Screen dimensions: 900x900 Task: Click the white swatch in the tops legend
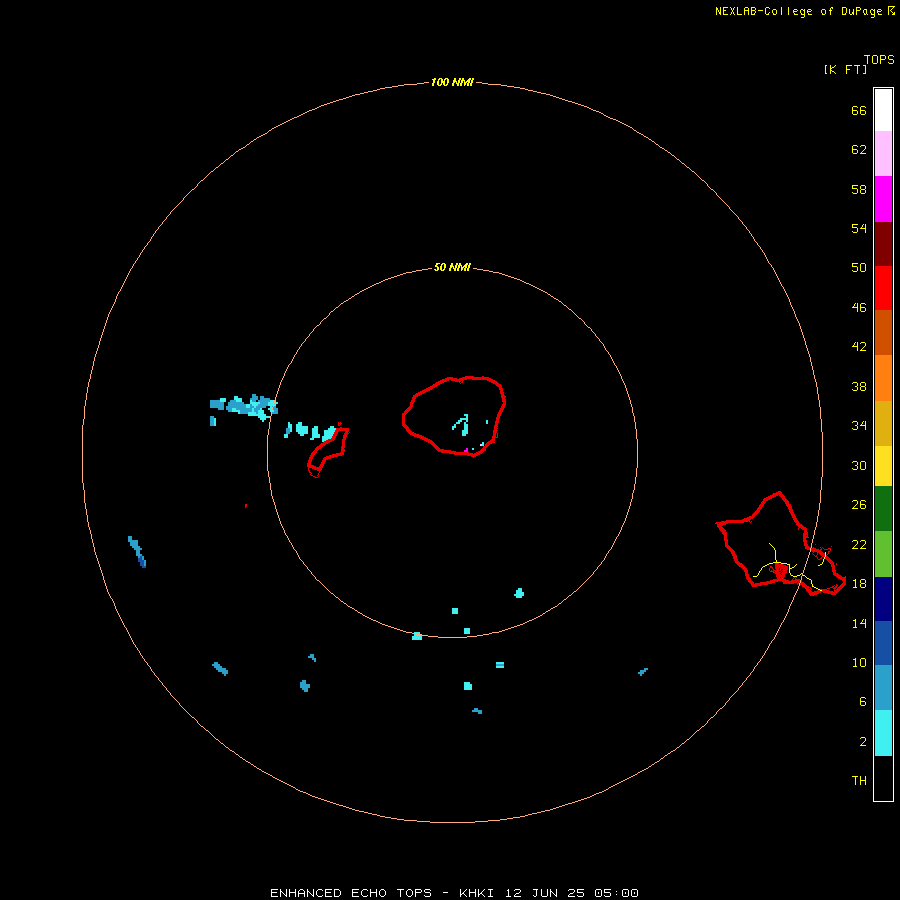(x=883, y=110)
